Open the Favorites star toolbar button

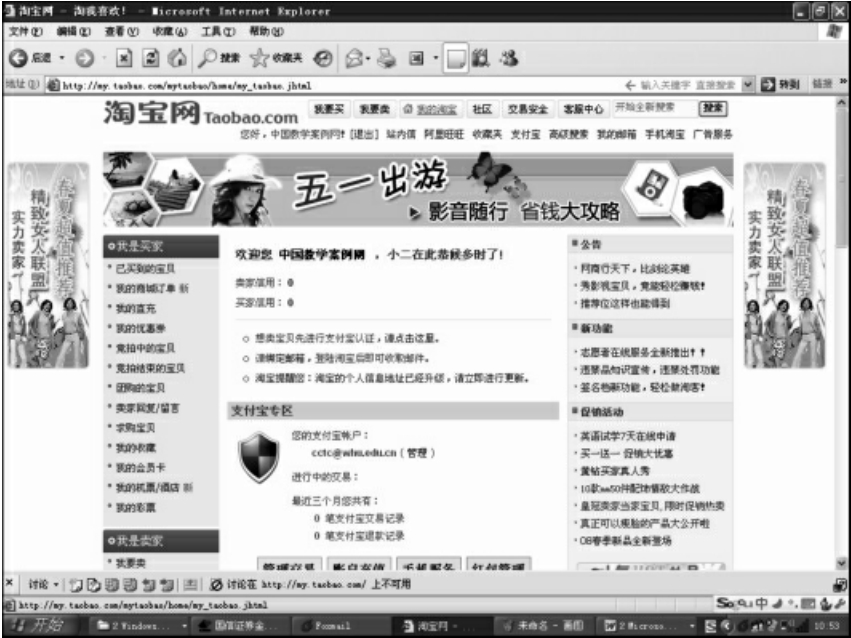point(276,58)
